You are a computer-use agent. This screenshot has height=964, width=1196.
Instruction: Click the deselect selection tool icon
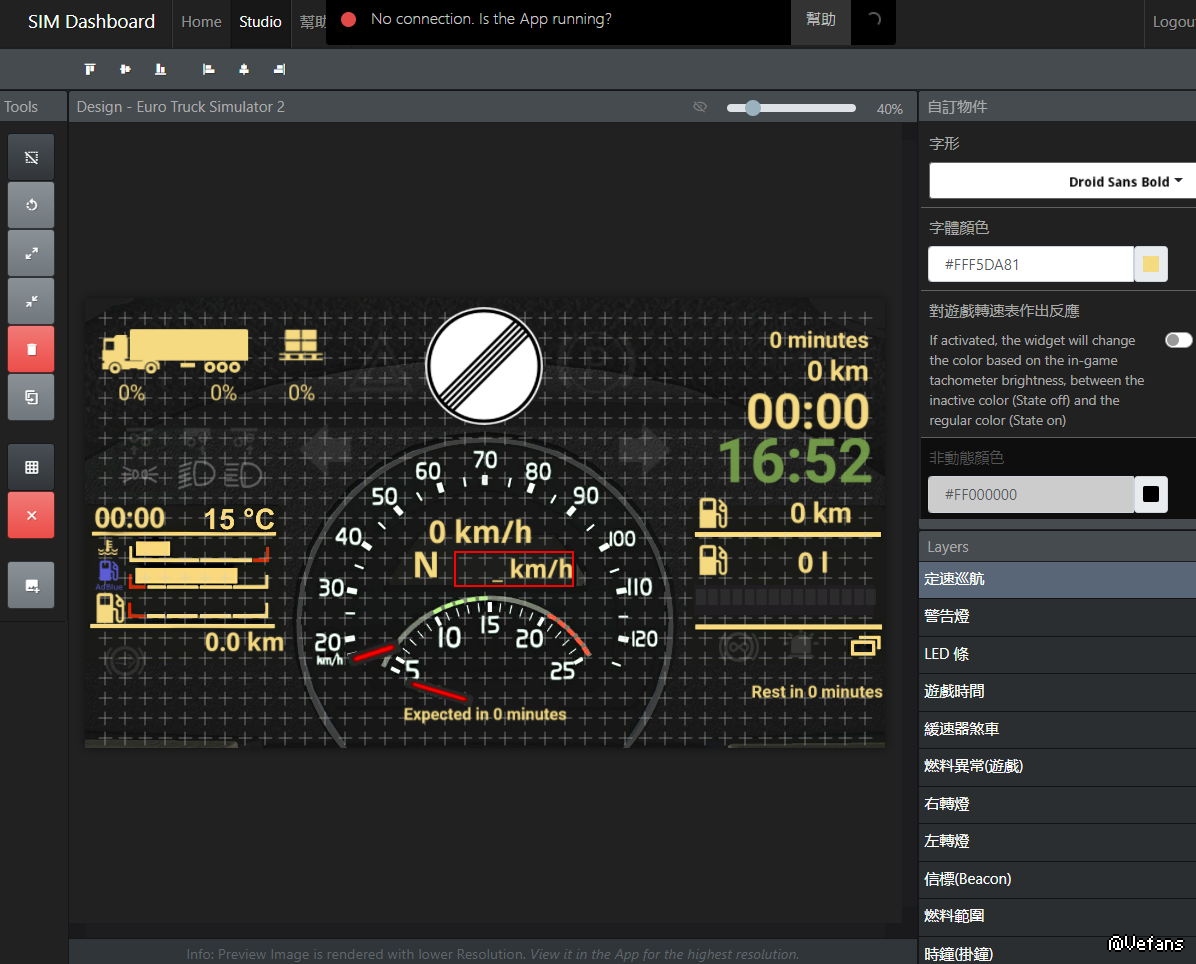tap(31, 157)
